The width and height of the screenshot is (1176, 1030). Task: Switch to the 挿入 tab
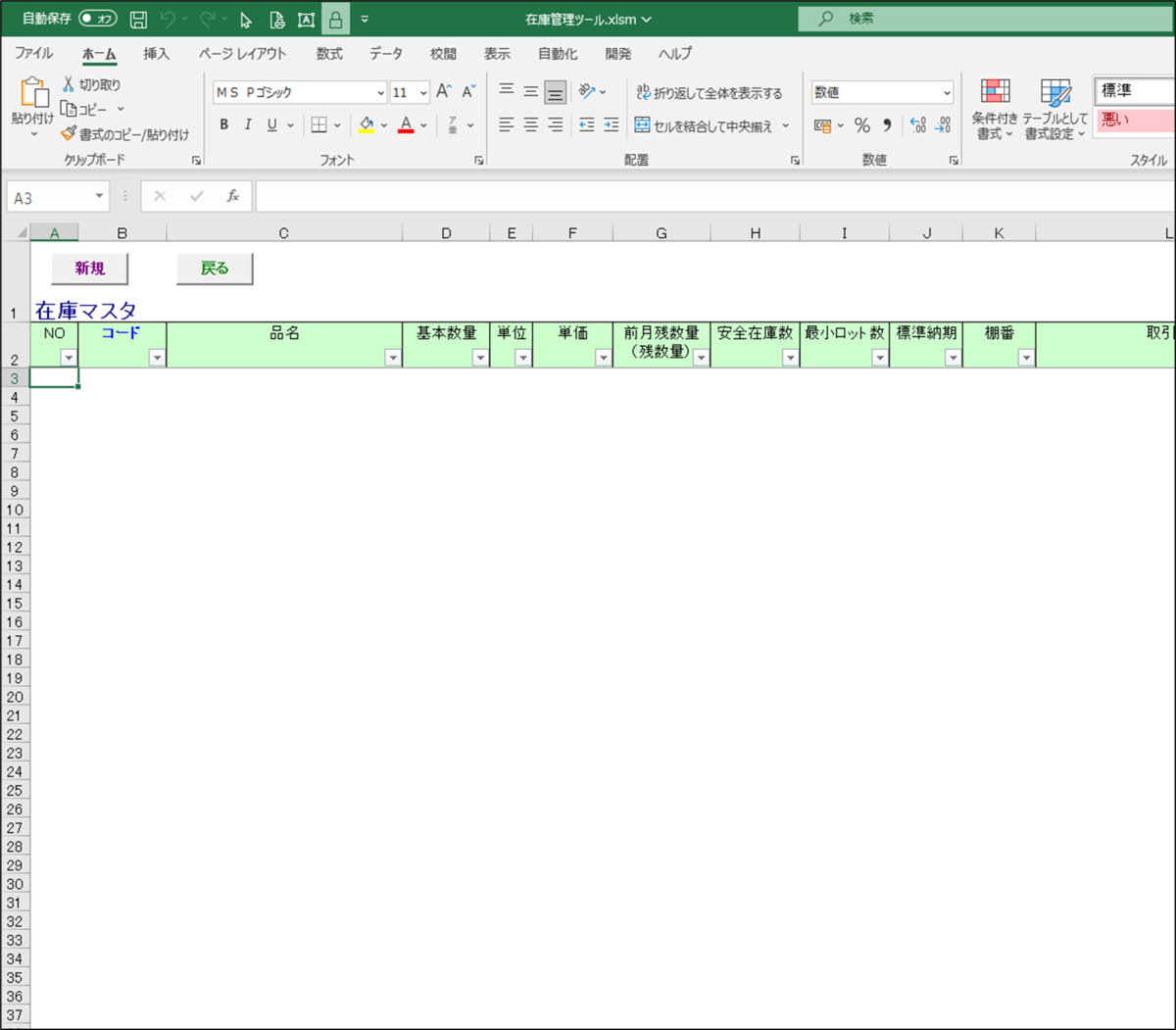pos(156,53)
